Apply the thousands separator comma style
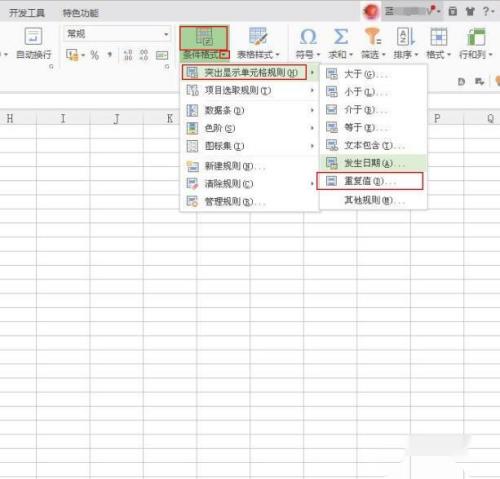The image size is (500, 479). (x=110, y=55)
